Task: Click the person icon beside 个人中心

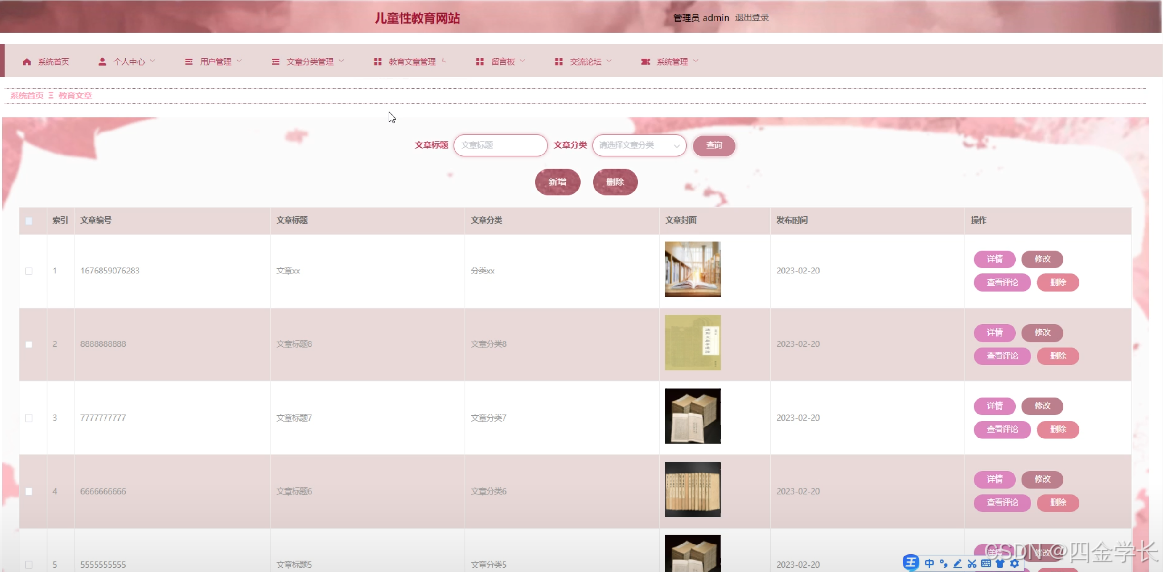Action: [x=102, y=62]
